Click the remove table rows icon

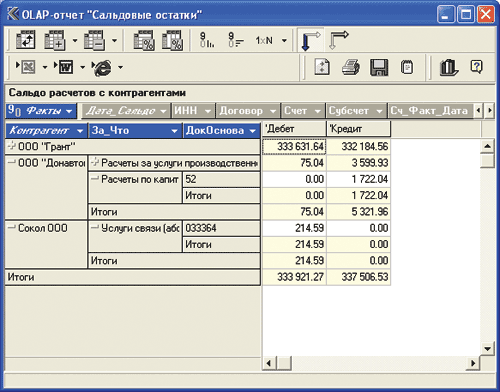pyautogui.click(x=94, y=40)
